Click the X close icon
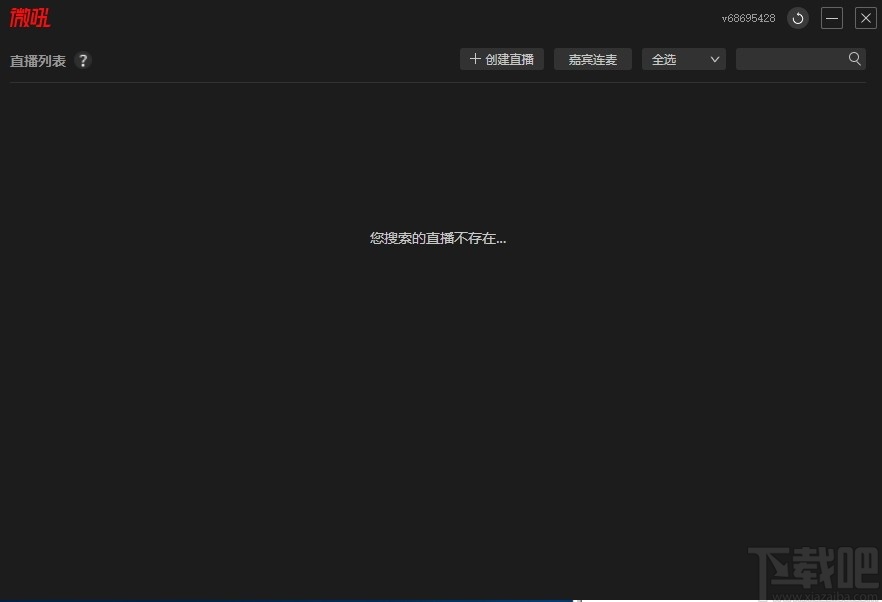The width and height of the screenshot is (882, 602). pyautogui.click(x=865, y=17)
